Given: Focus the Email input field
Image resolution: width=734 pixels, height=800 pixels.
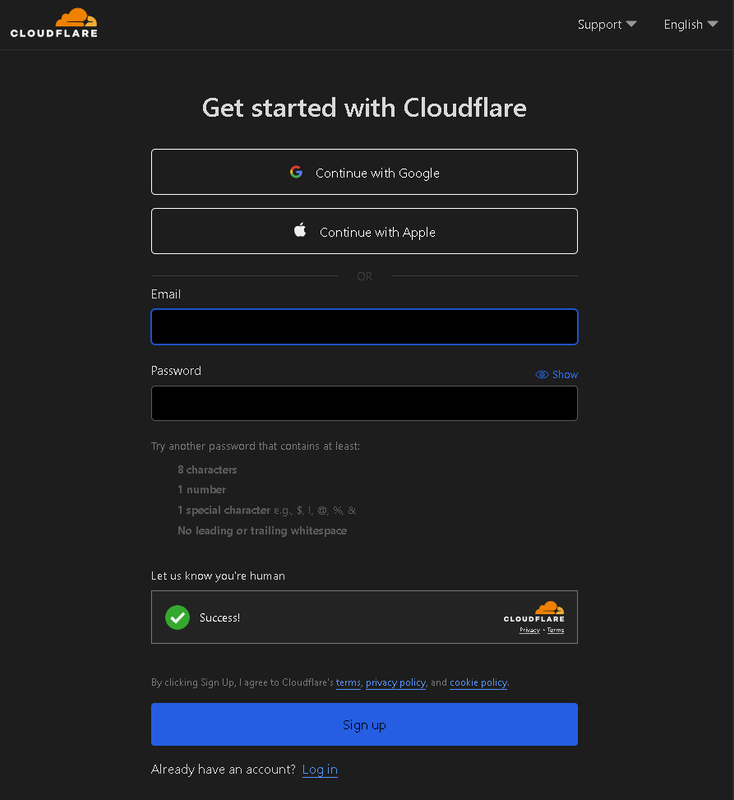Looking at the screenshot, I should point(364,327).
